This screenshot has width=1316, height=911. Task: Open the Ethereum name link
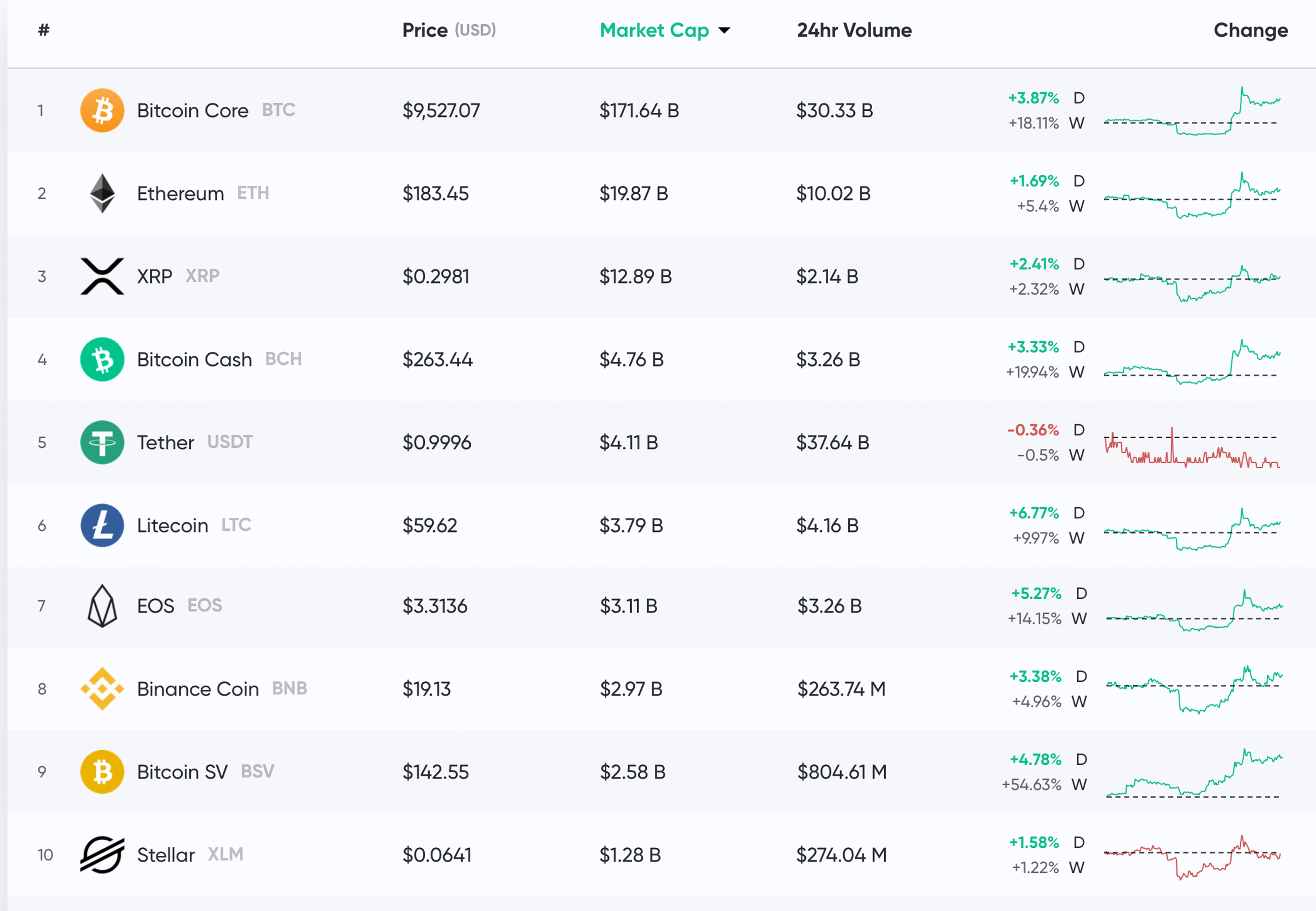tap(180, 193)
